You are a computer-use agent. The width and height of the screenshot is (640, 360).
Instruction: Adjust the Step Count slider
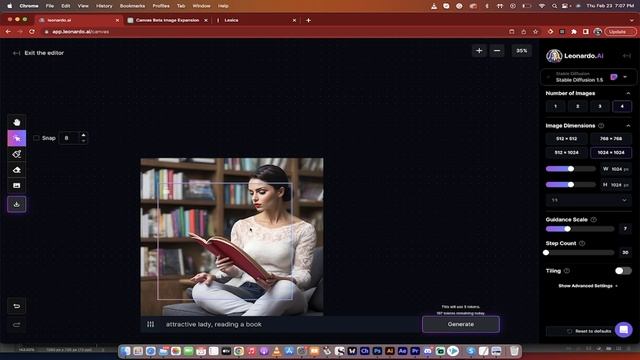pos(546,253)
